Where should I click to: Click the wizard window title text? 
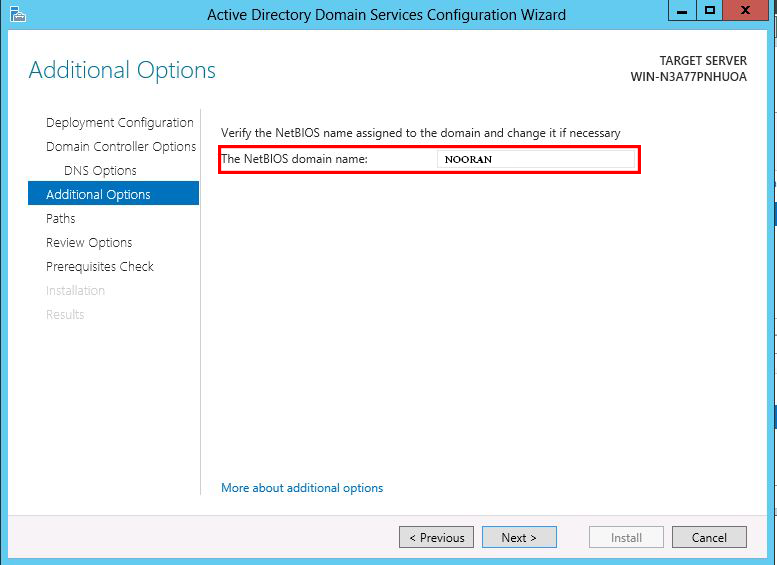click(387, 15)
